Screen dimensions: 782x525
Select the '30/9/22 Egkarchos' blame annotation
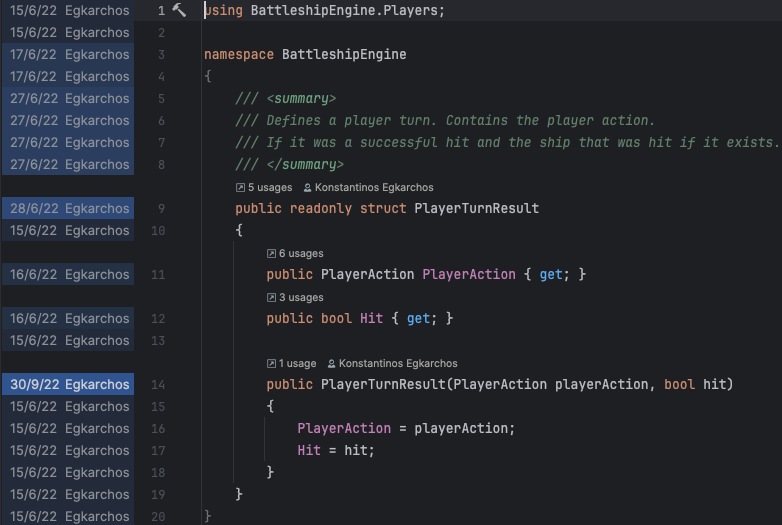pyautogui.click(x=68, y=384)
